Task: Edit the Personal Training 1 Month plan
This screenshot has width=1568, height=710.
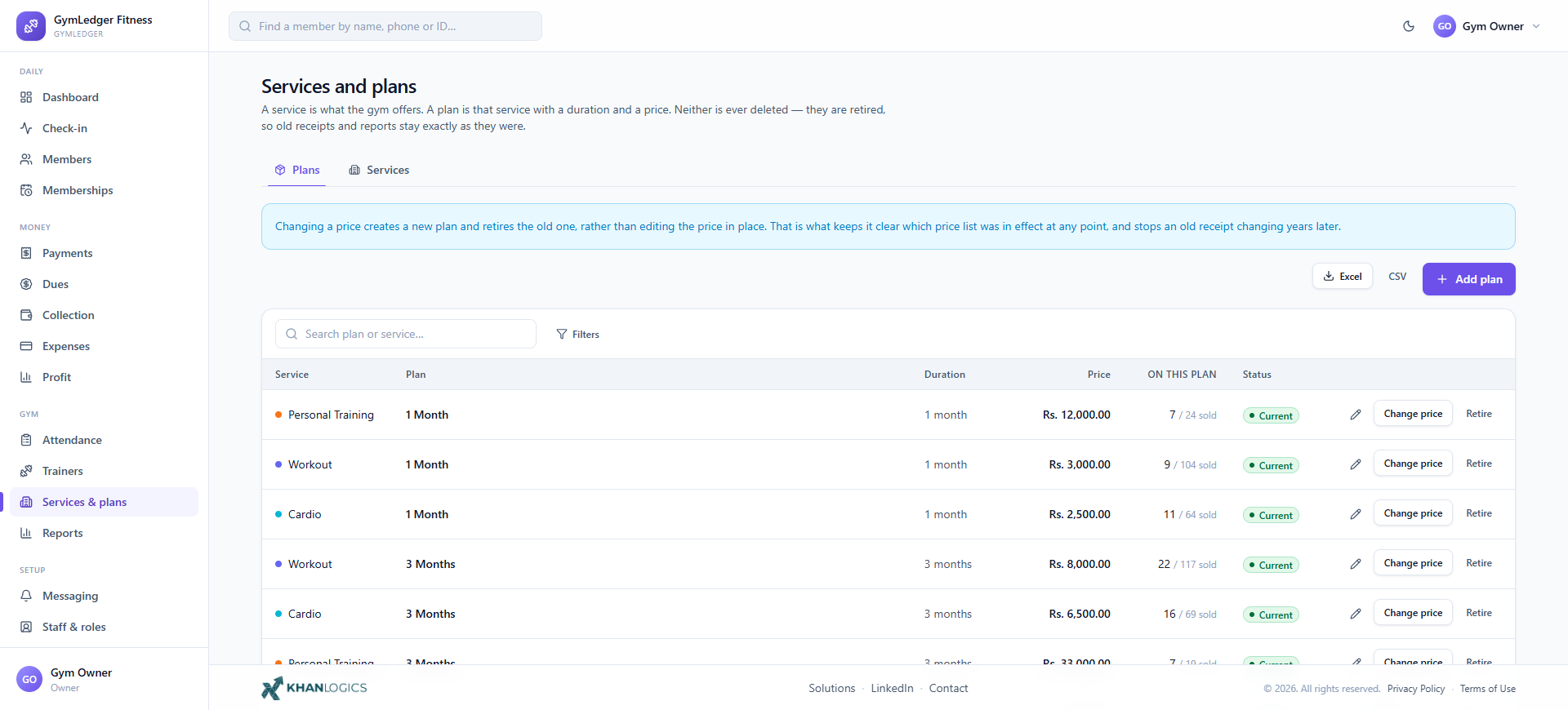Action: coord(1356,415)
